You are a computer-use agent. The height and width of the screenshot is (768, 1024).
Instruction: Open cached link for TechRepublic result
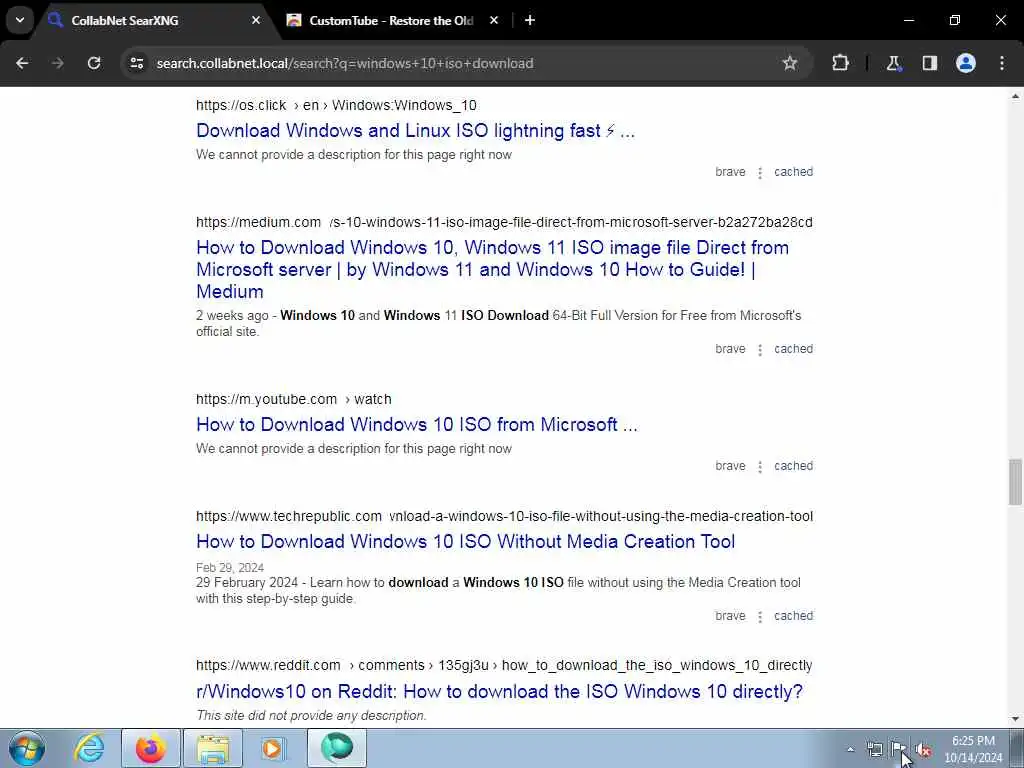pyautogui.click(x=793, y=616)
